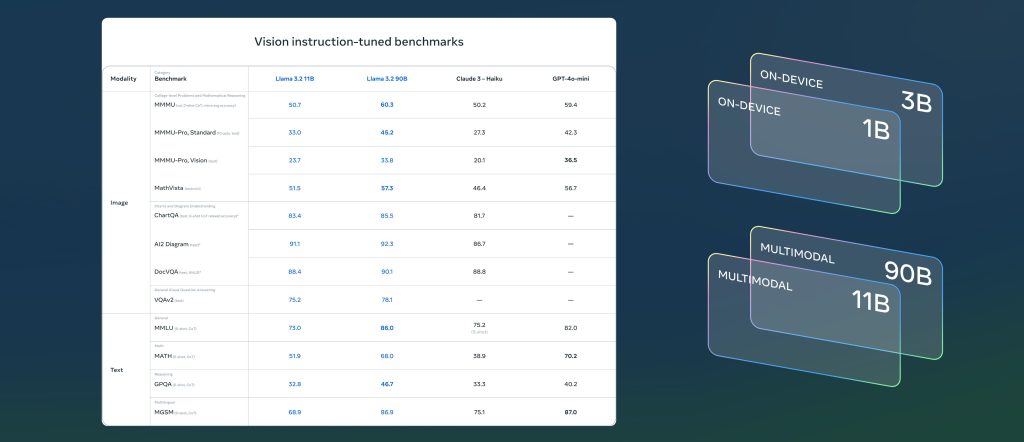Select the Modality column header

click(x=123, y=79)
